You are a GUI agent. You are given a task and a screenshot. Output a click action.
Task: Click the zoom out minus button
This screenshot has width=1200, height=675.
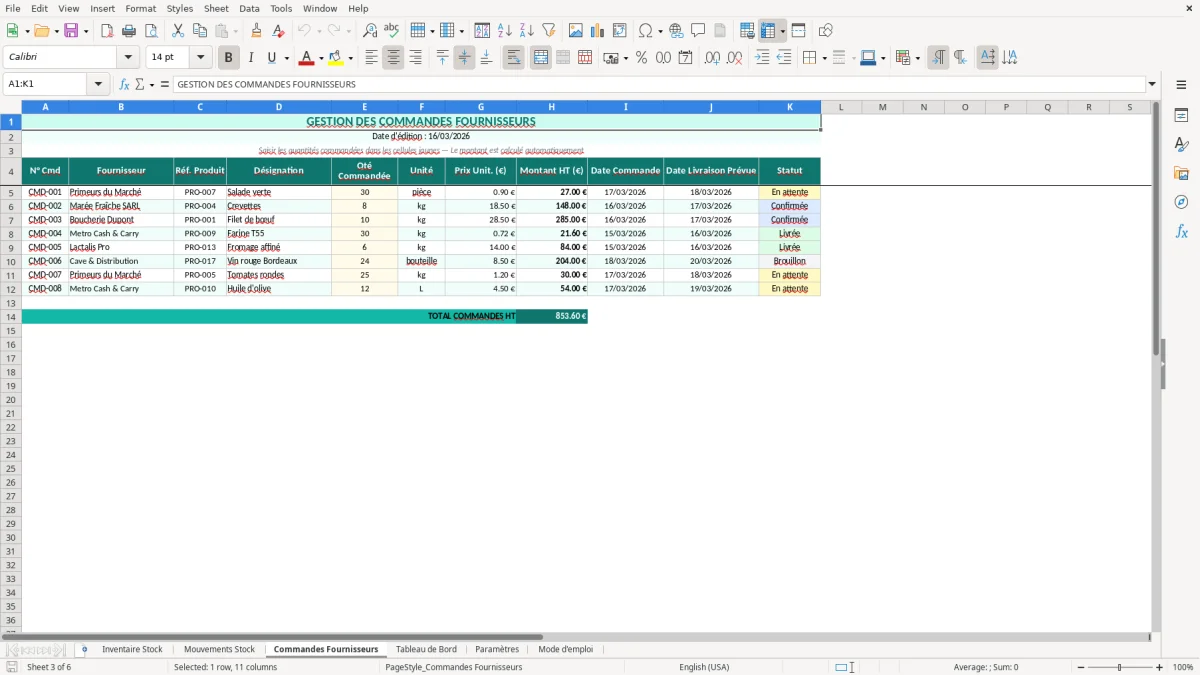(1080, 667)
